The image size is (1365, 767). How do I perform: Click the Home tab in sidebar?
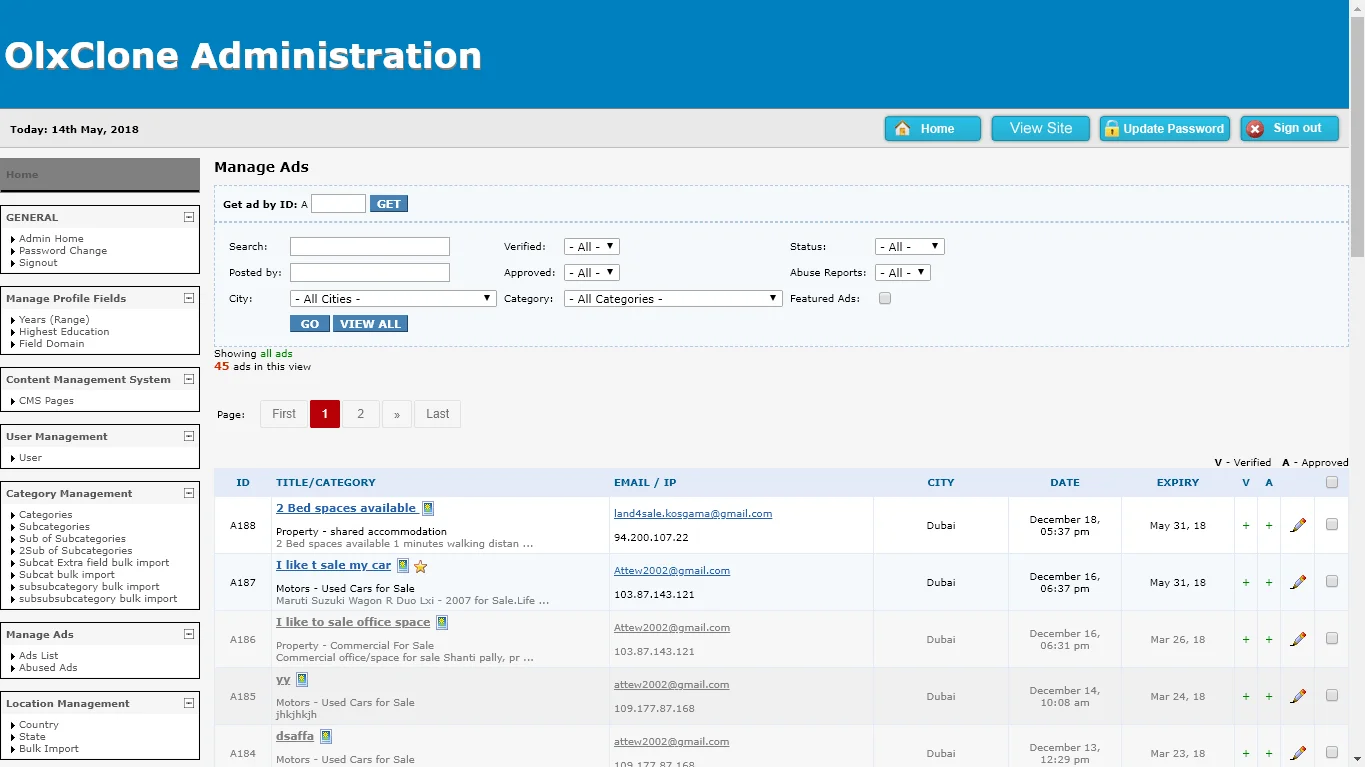click(100, 175)
